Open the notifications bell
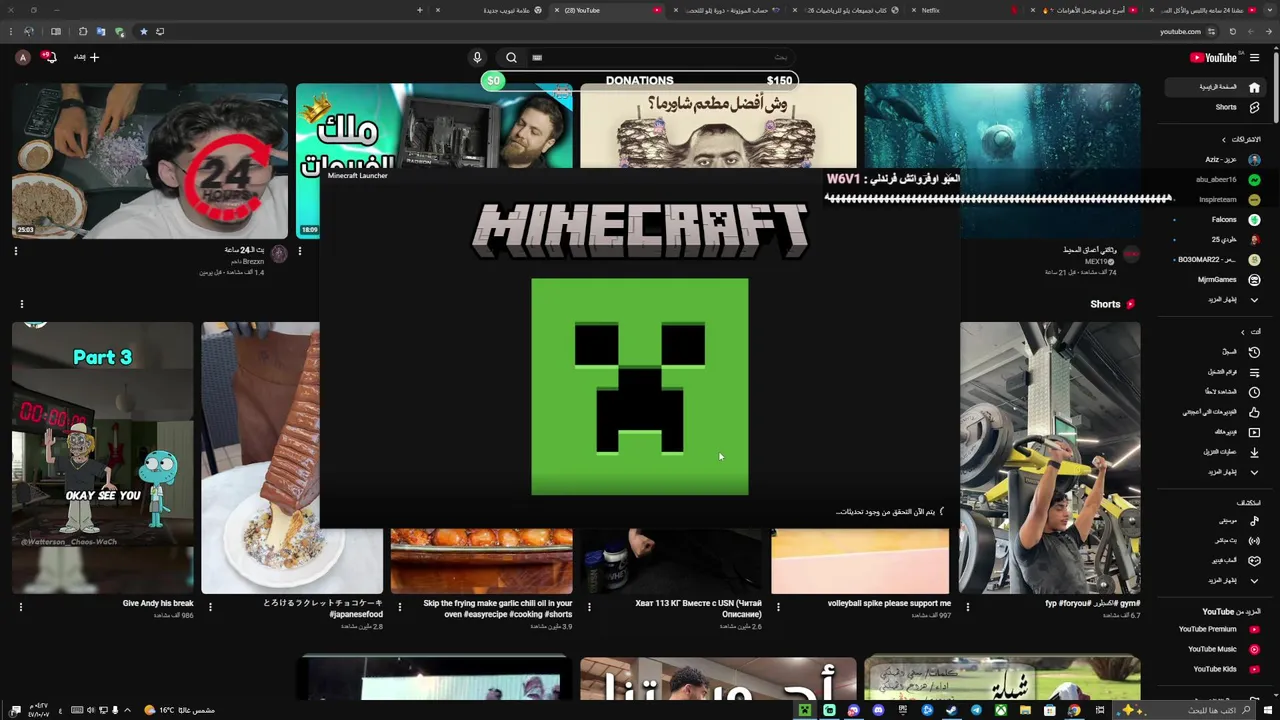The height and width of the screenshot is (720, 1280). (x=49, y=57)
